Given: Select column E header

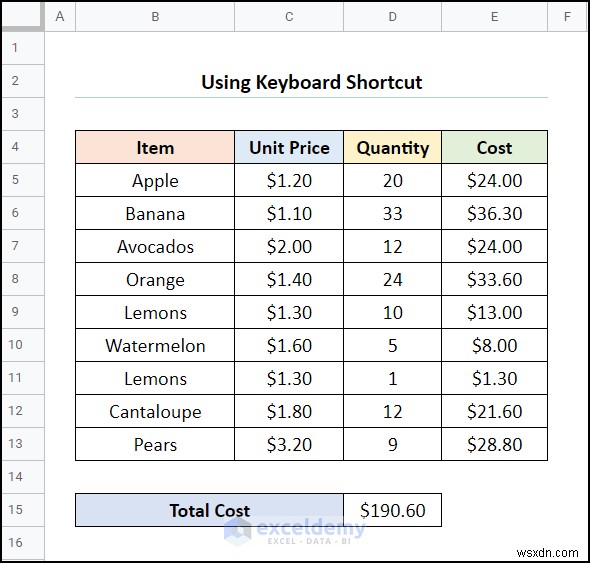Looking at the screenshot, I should click(494, 17).
